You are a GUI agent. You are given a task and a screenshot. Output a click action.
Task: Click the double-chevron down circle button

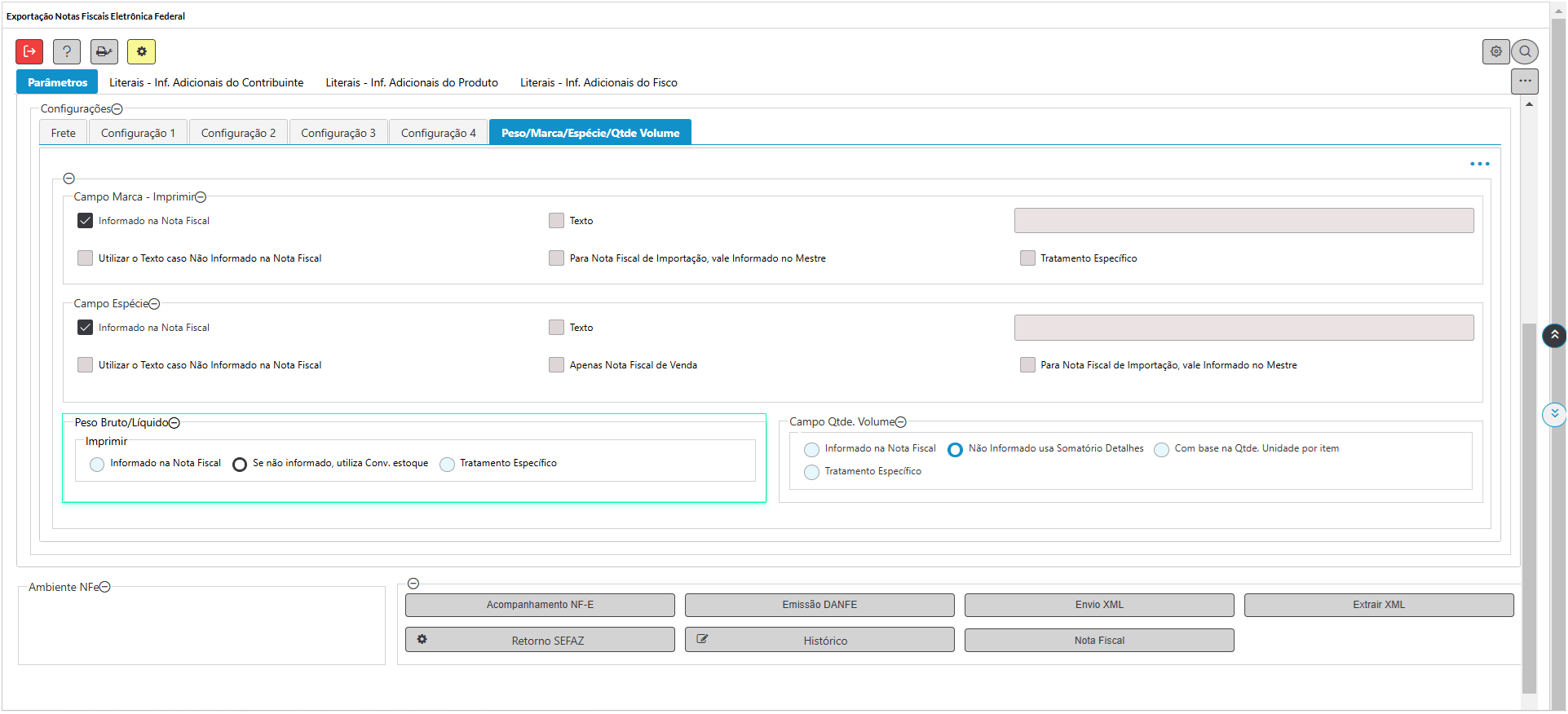tap(1554, 414)
